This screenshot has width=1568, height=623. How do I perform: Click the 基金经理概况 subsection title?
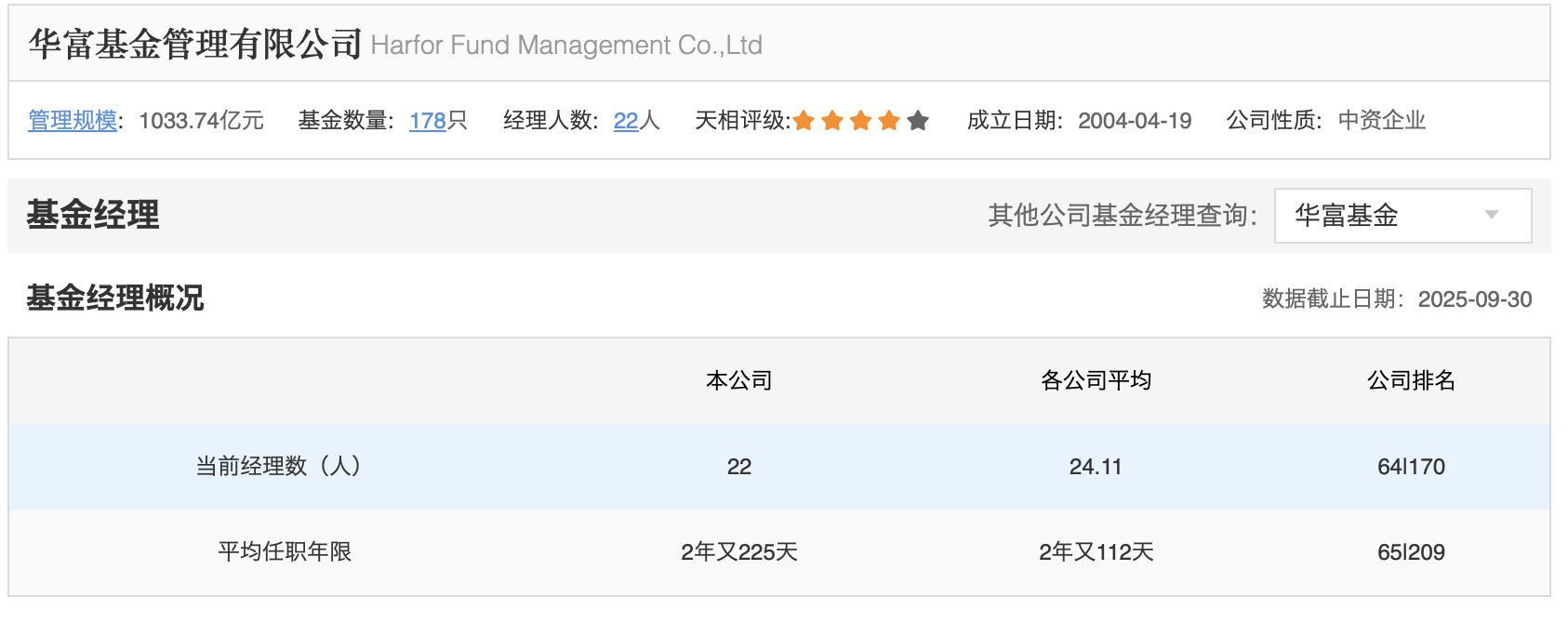coord(115,298)
